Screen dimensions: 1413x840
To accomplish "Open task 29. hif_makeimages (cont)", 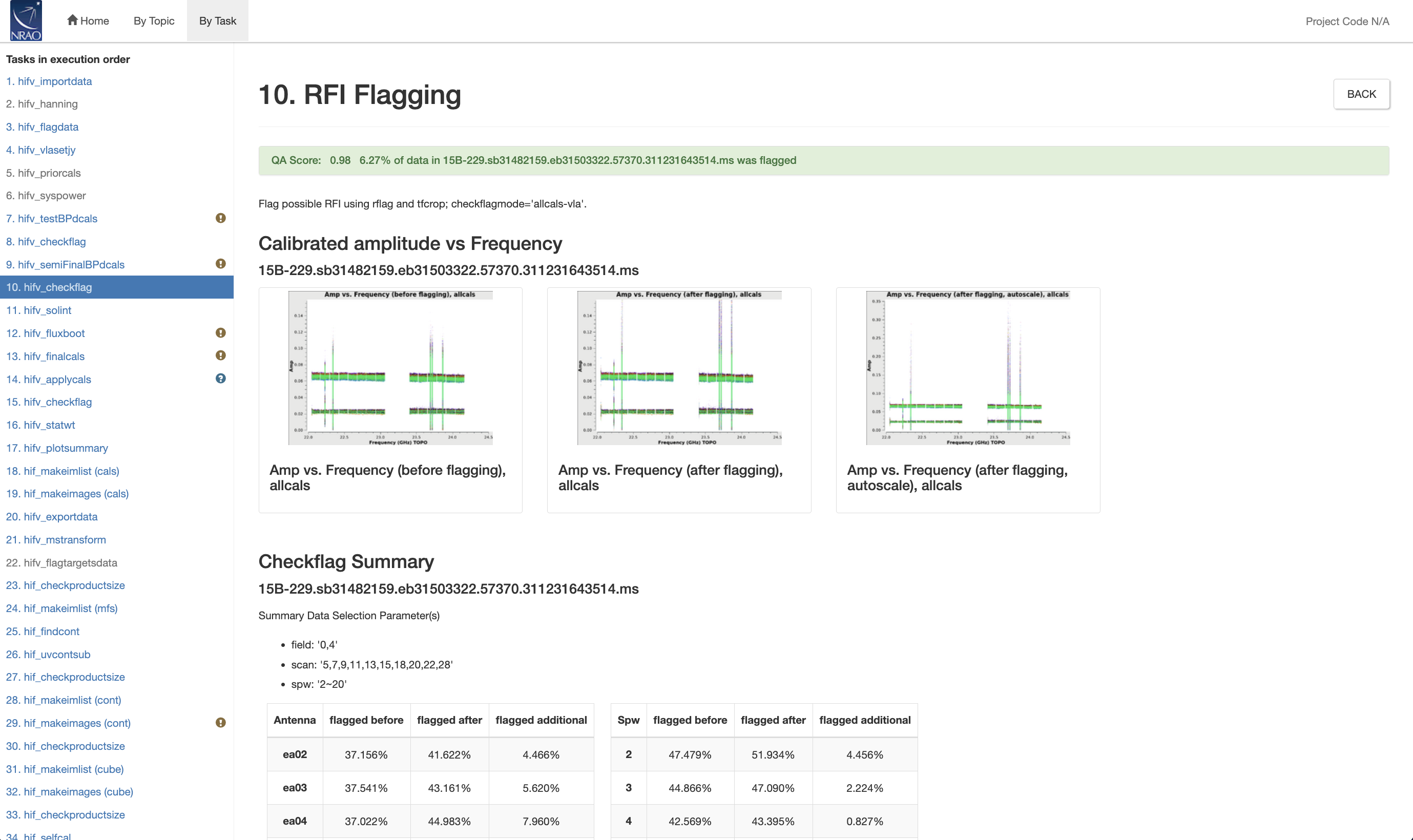I will click(68, 724).
